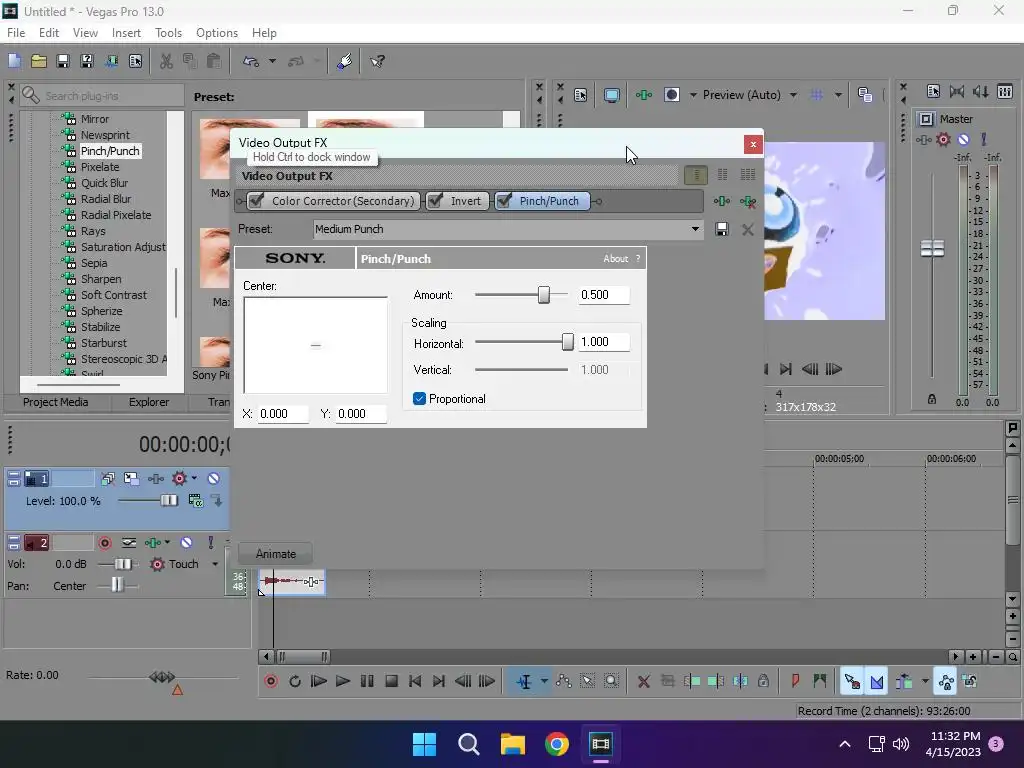
Task: Expand the split screen view dropdown arrow
Action: pyautogui.click(x=693, y=95)
